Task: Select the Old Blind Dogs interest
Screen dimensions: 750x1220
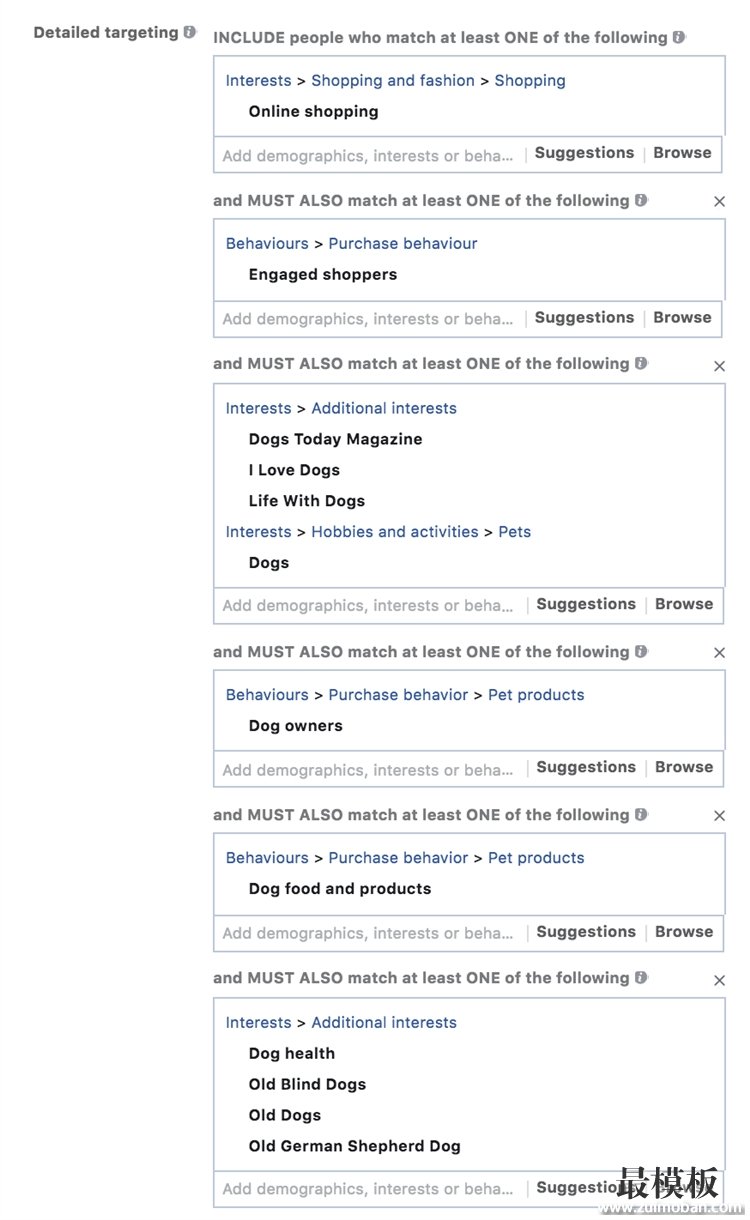Action: click(307, 1084)
